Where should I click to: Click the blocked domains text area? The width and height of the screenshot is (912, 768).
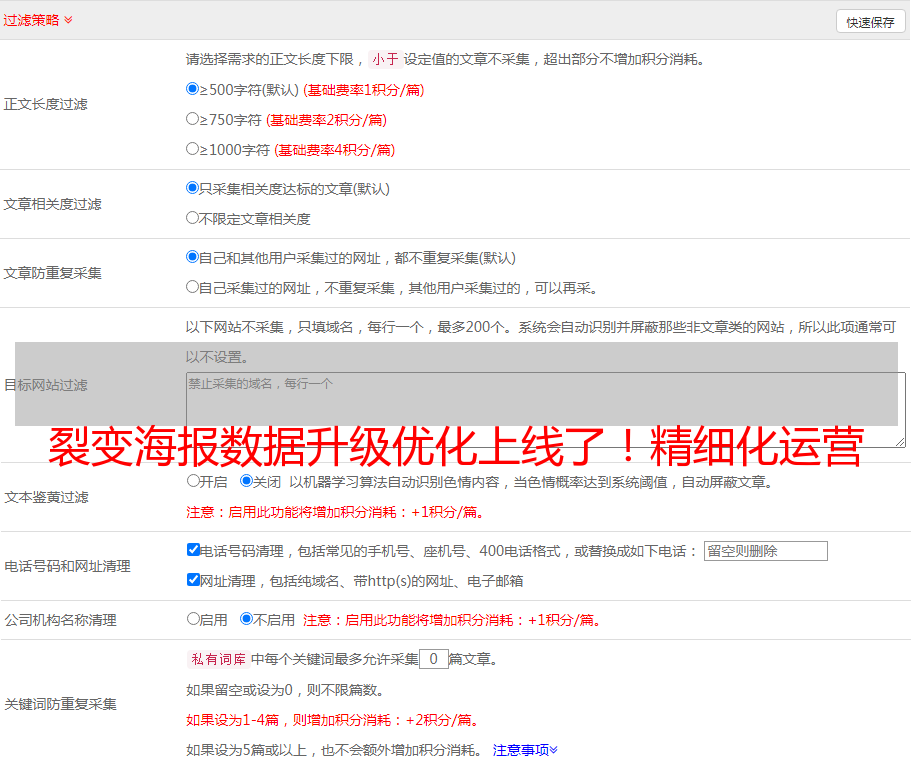coord(545,409)
